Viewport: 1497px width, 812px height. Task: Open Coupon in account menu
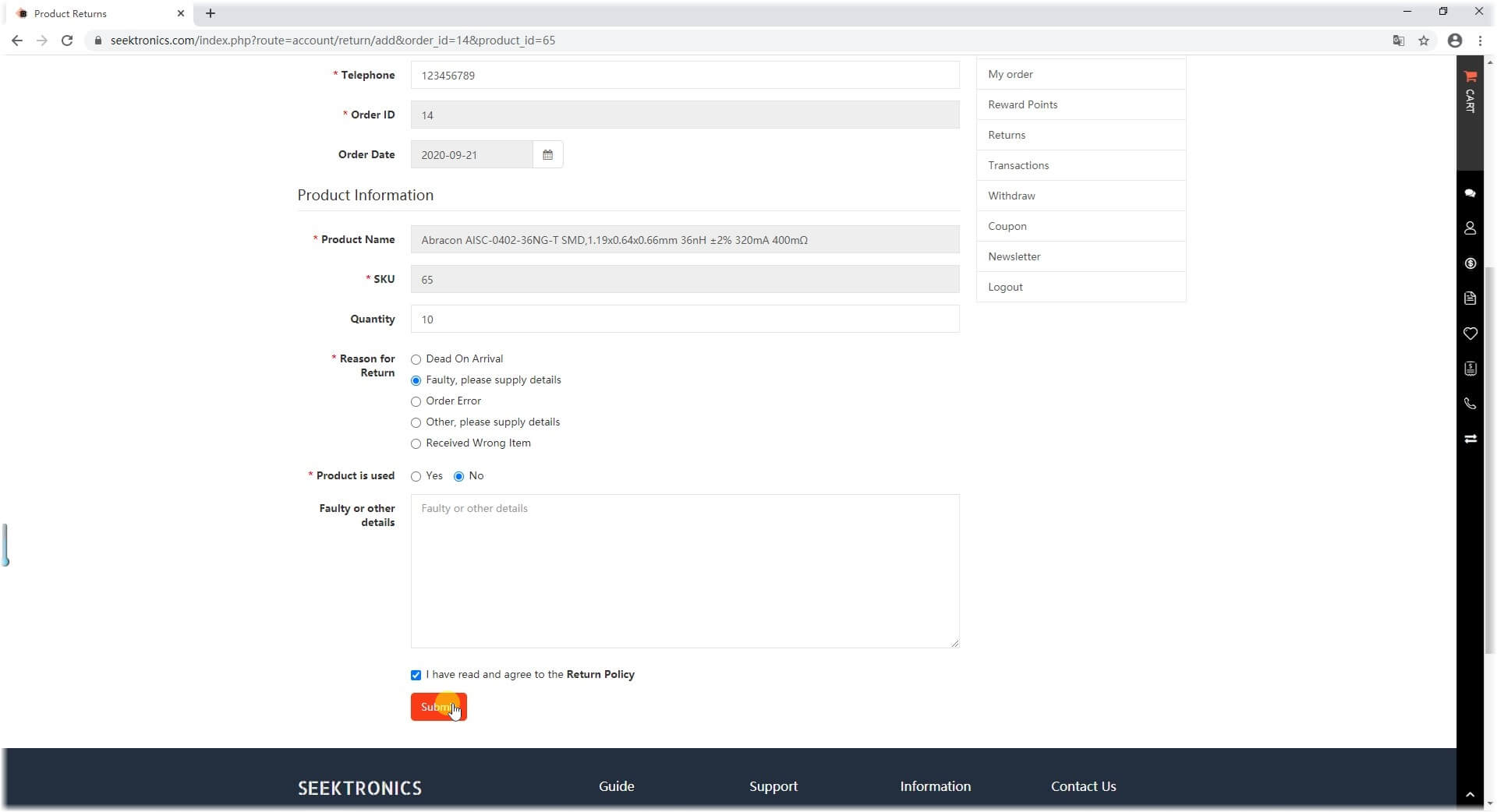pos(1081,226)
